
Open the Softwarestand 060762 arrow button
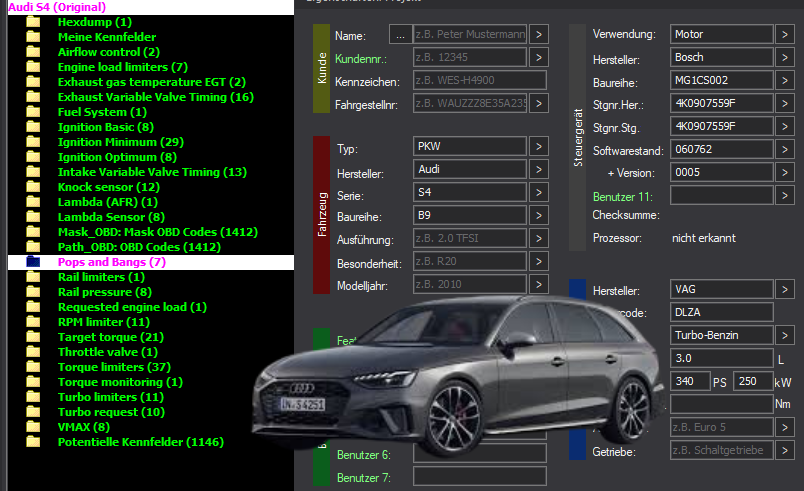785,149
